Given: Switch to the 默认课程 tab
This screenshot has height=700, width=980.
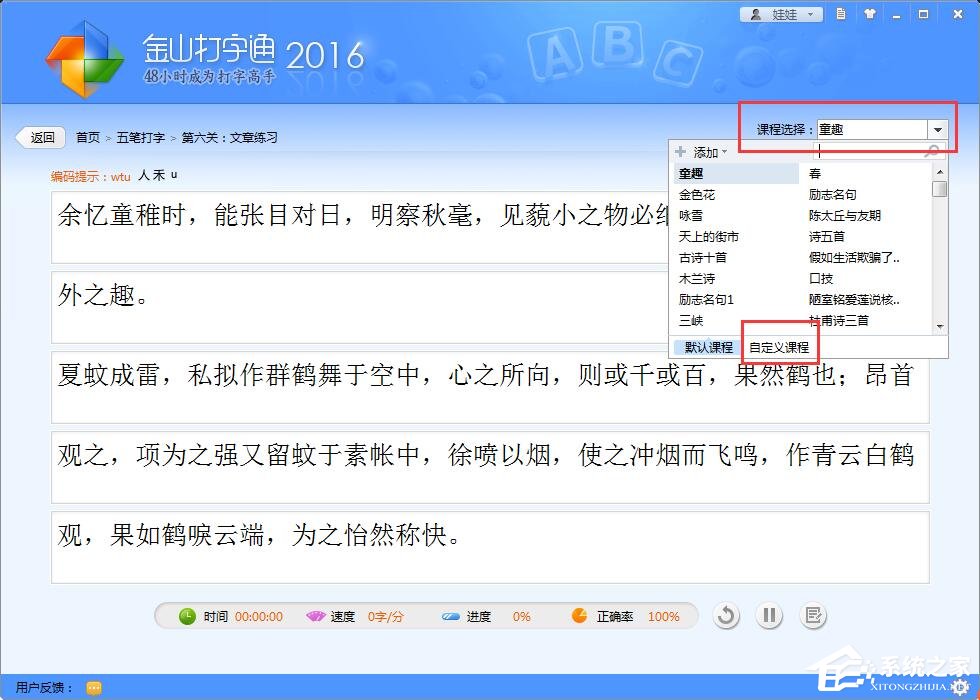Looking at the screenshot, I should (x=707, y=345).
